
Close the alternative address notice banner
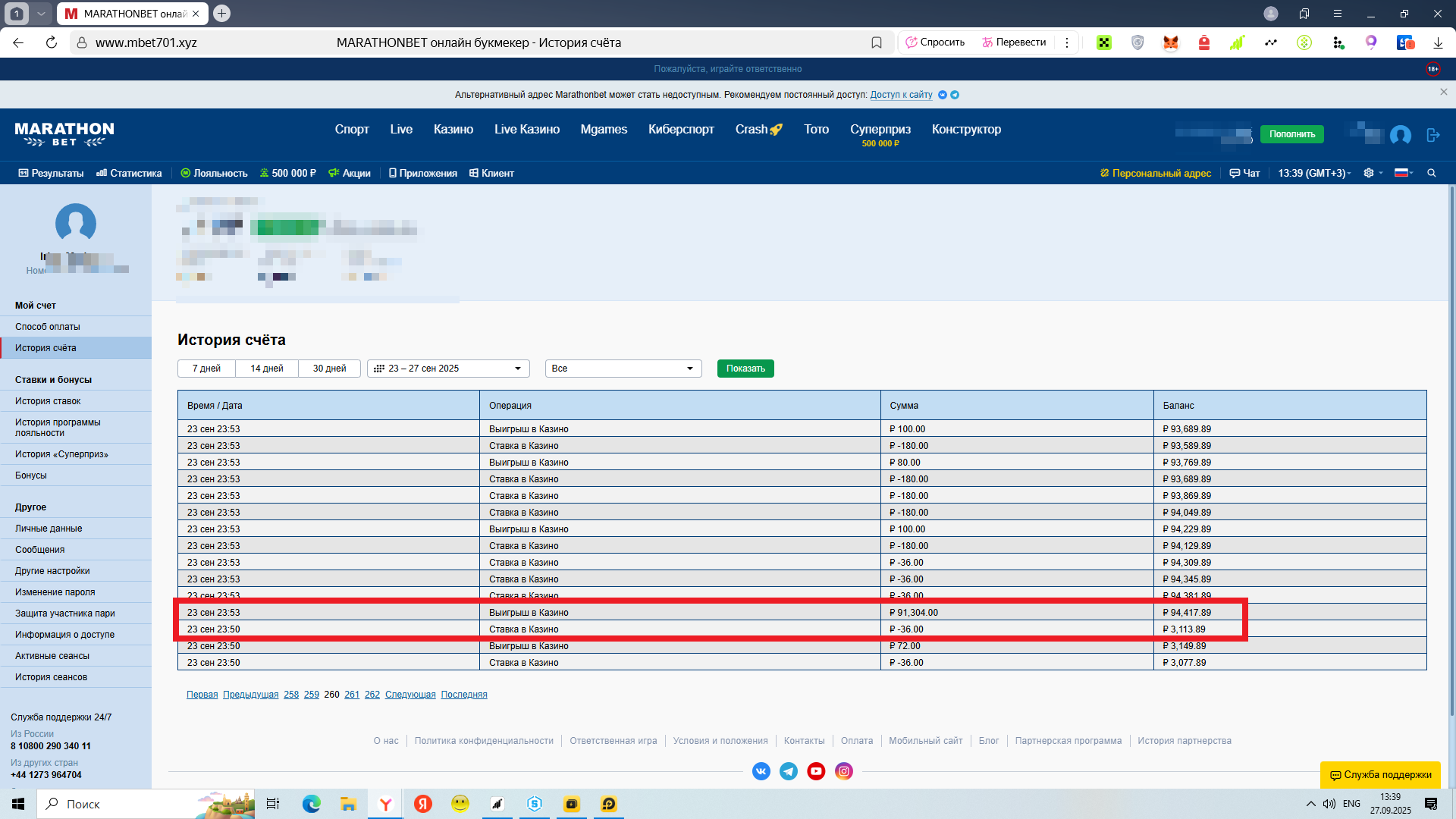[1443, 92]
